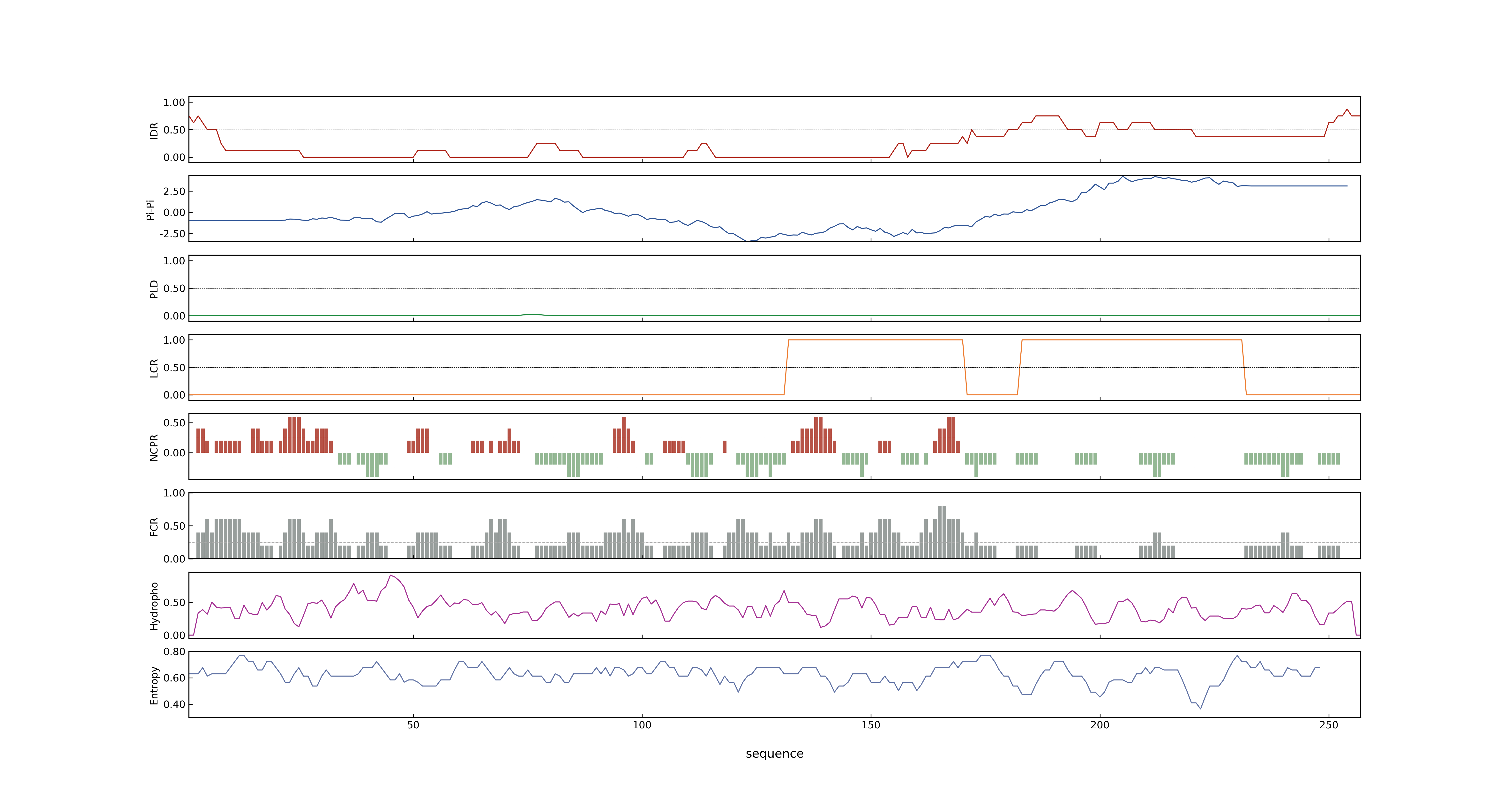
Task: Click the Entropy y-axis label
Action: [154, 685]
